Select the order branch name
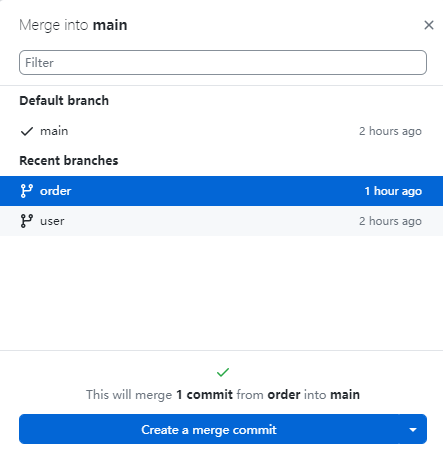443x451 pixels. click(x=56, y=191)
